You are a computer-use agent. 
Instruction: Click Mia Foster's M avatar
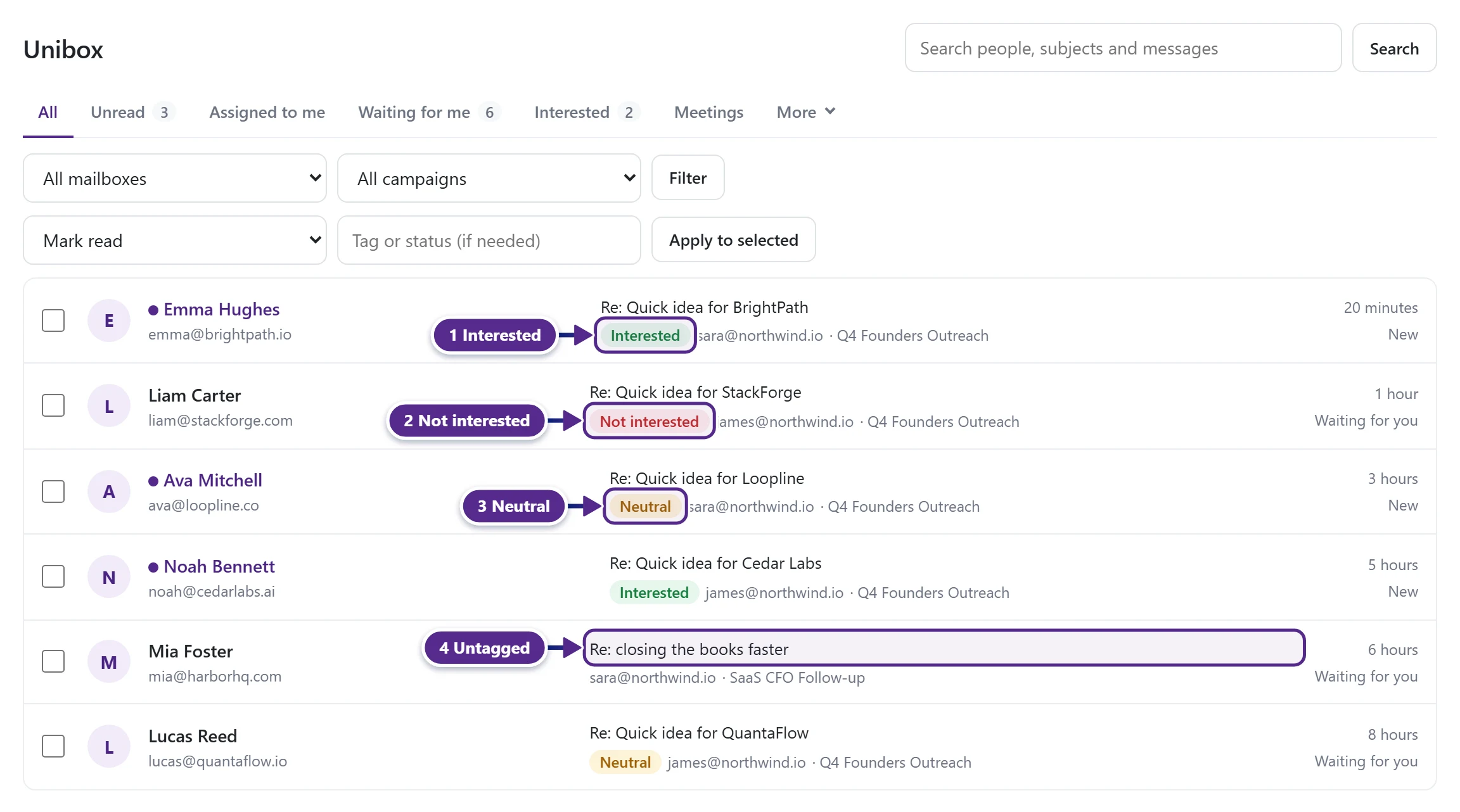point(109,662)
